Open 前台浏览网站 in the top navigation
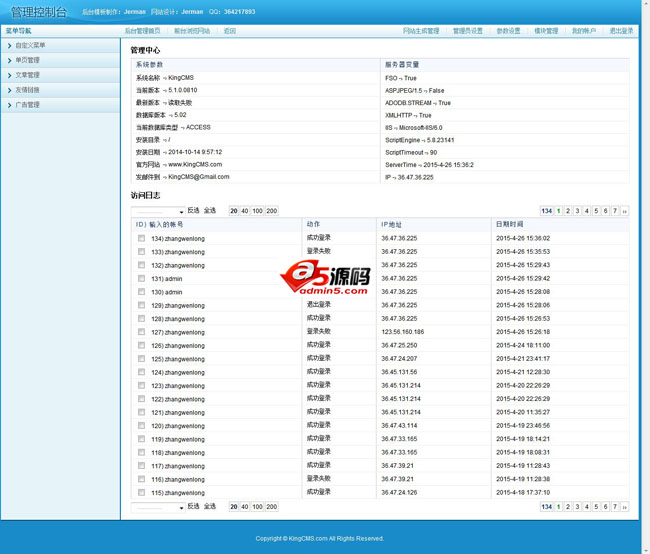Image resolution: width=650 pixels, height=554 pixels. (x=192, y=31)
